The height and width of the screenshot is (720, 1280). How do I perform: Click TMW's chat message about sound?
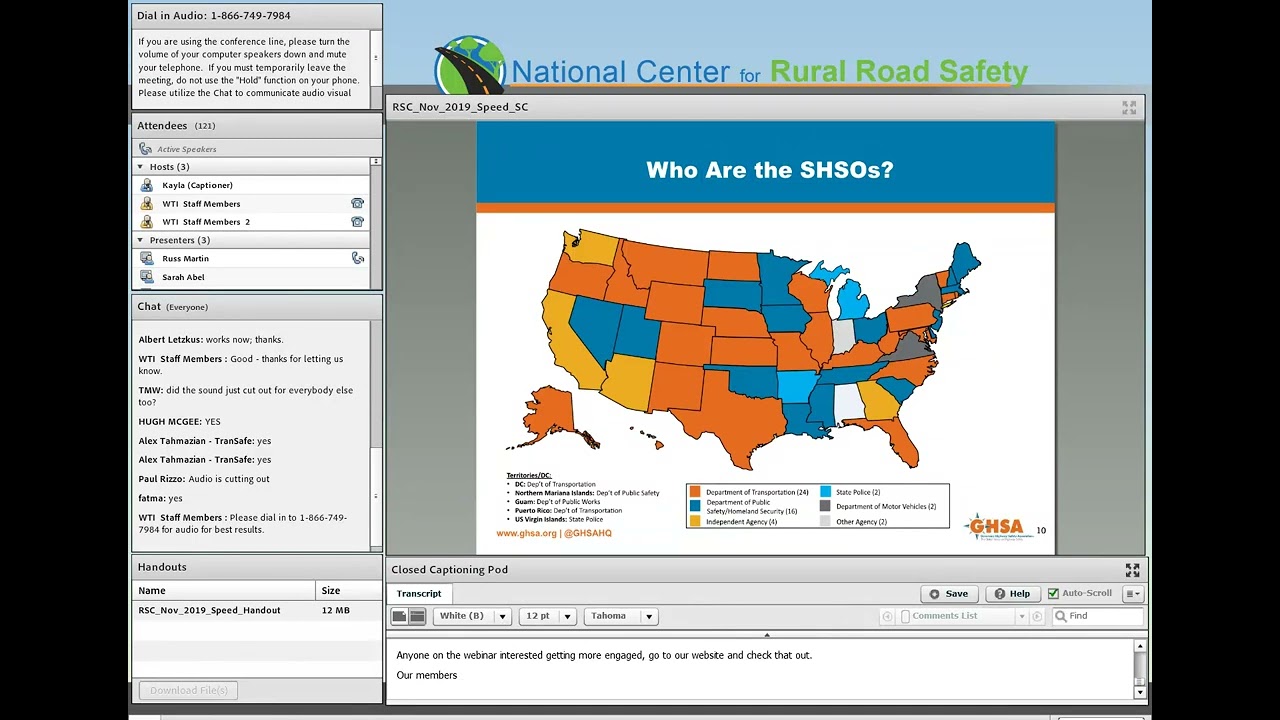246,396
